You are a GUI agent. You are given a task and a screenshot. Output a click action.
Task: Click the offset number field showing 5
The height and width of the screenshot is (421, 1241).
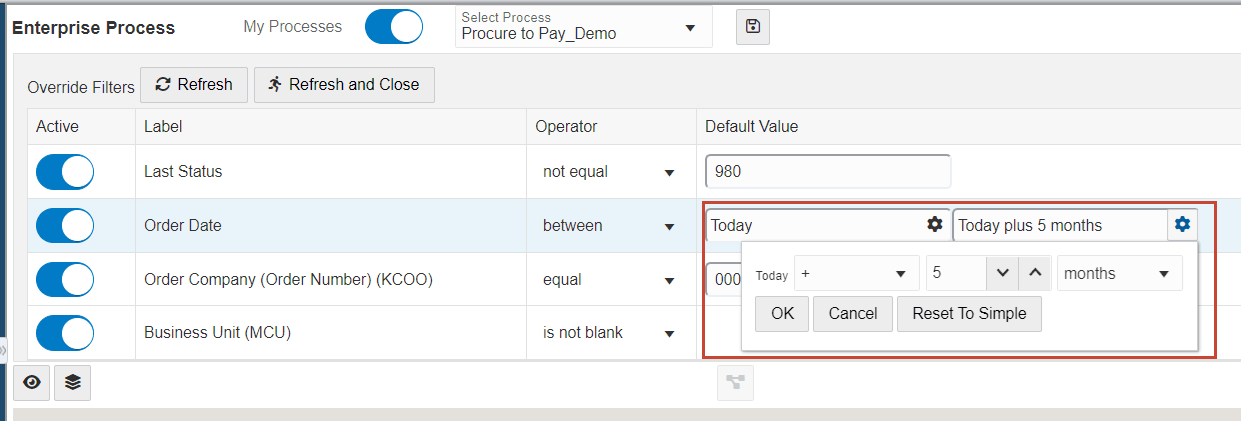click(956, 273)
